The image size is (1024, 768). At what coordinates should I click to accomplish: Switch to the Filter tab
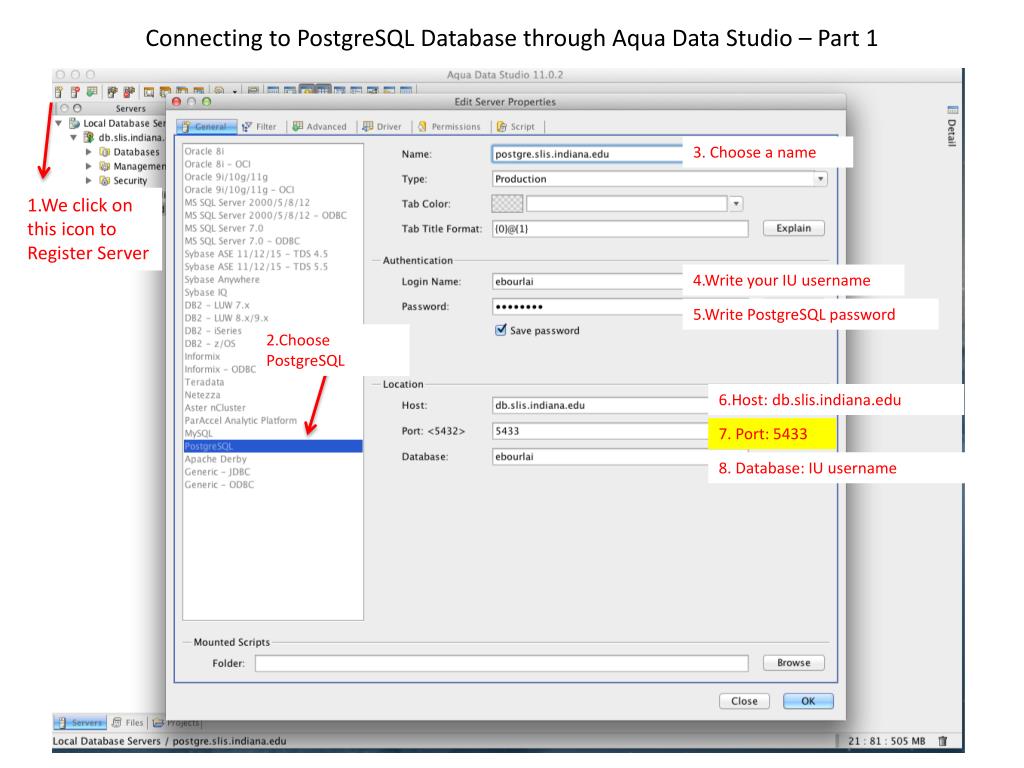[260, 127]
